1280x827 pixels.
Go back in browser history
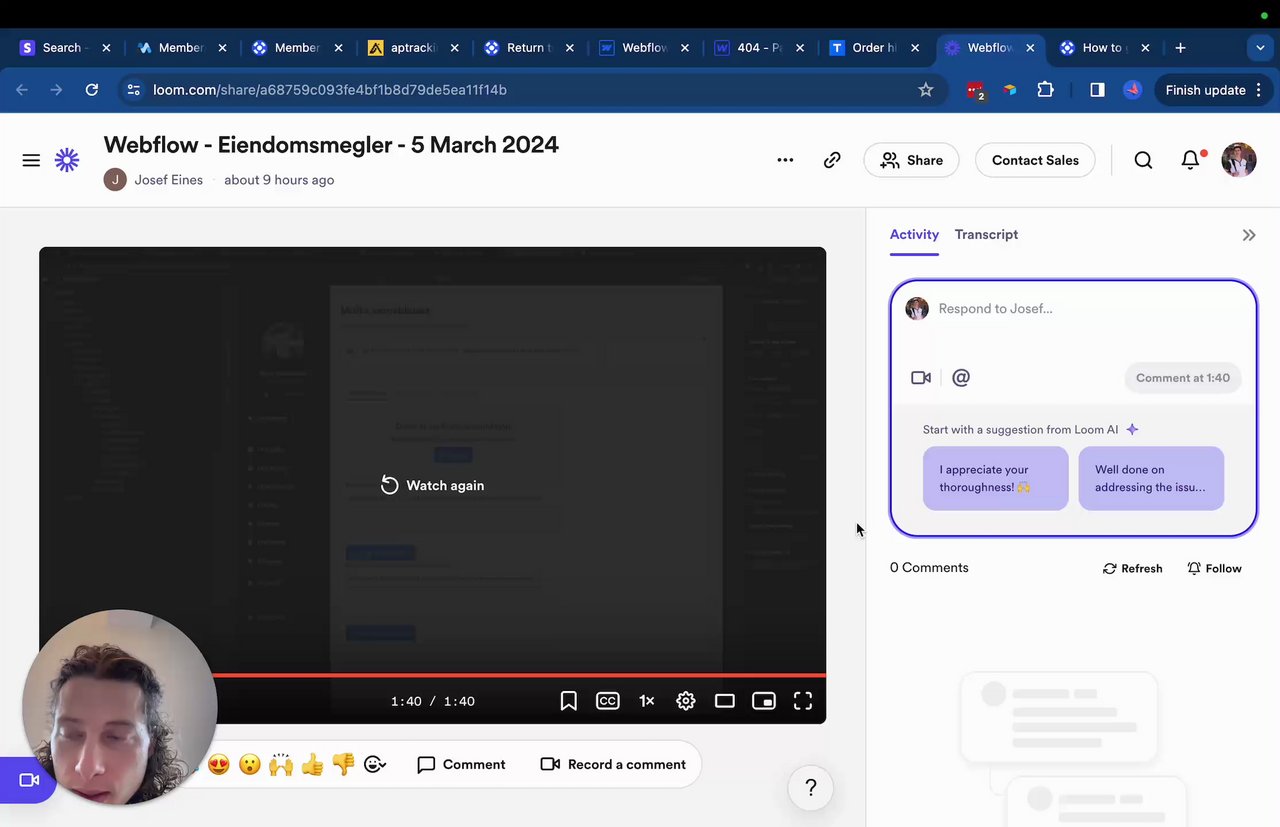pyautogui.click(x=22, y=90)
